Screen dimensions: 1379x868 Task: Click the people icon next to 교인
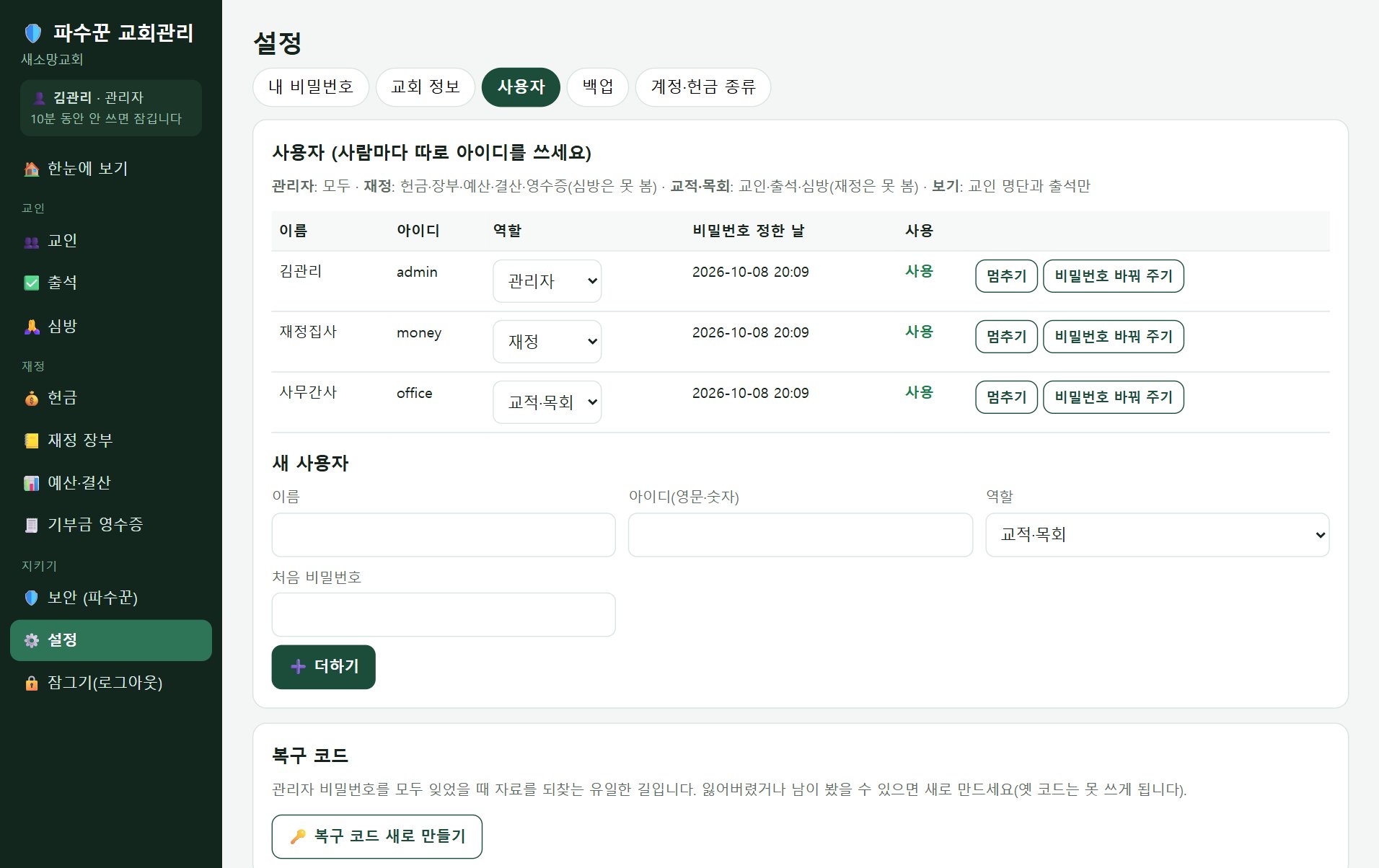32,242
